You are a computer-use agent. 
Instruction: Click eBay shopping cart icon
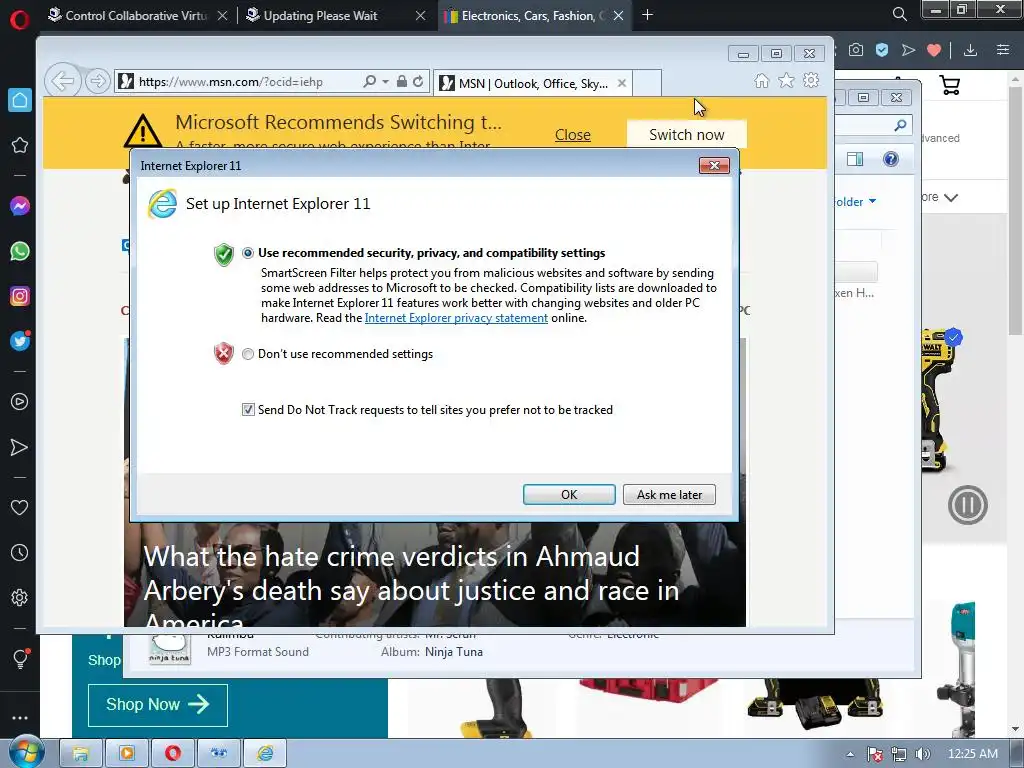[x=950, y=85]
